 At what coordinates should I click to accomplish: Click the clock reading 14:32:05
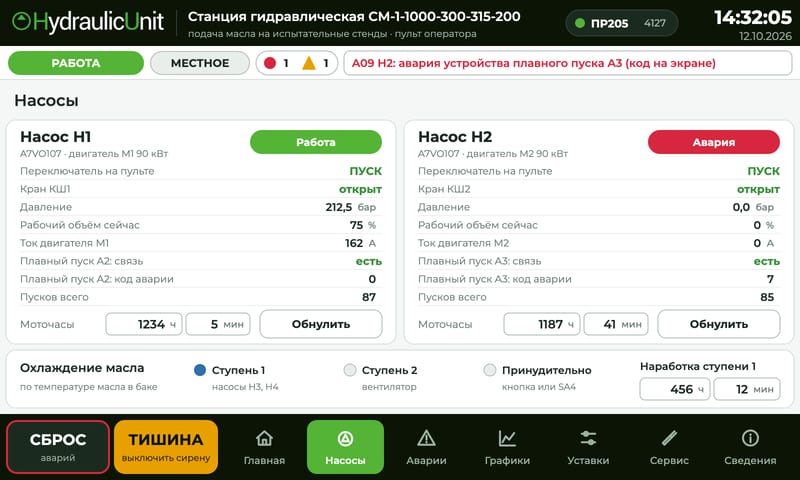click(x=753, y=18)
